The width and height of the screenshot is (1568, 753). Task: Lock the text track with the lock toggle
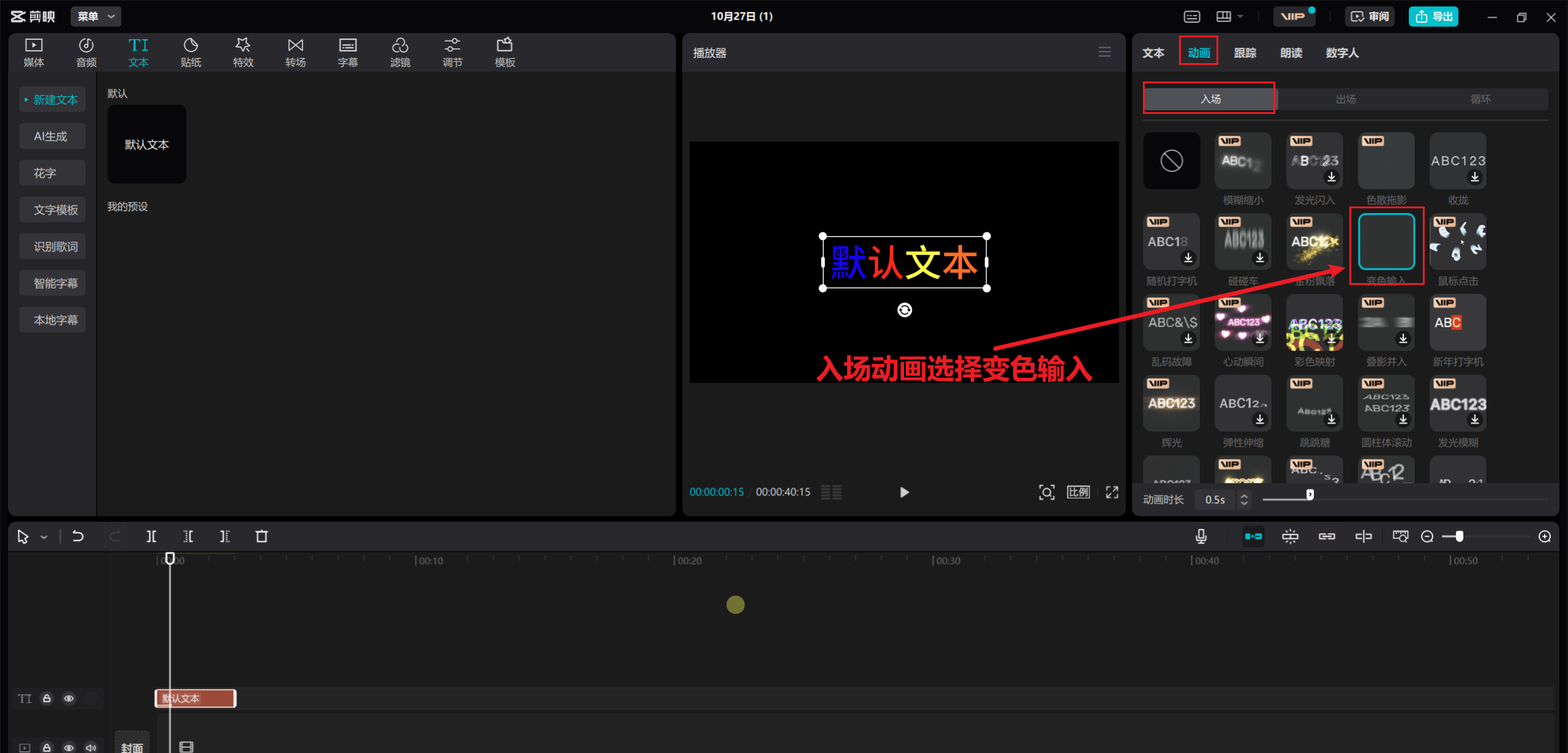pos(47,698)
